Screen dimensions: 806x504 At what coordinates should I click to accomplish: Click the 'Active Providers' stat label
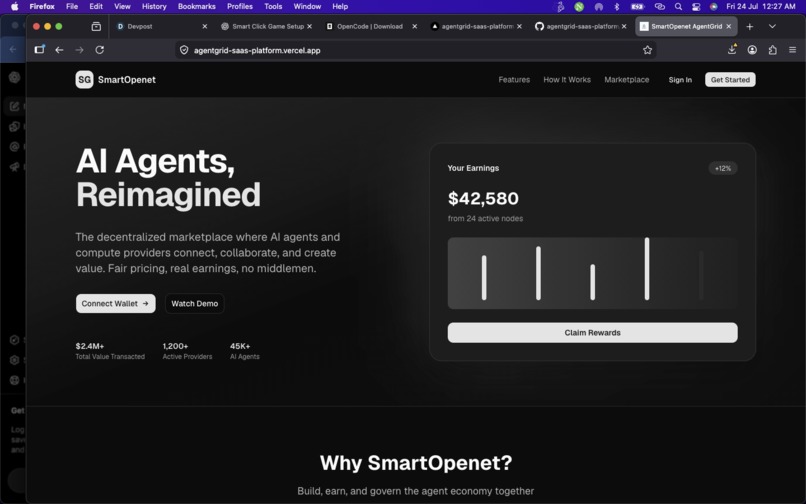(187, 356)
